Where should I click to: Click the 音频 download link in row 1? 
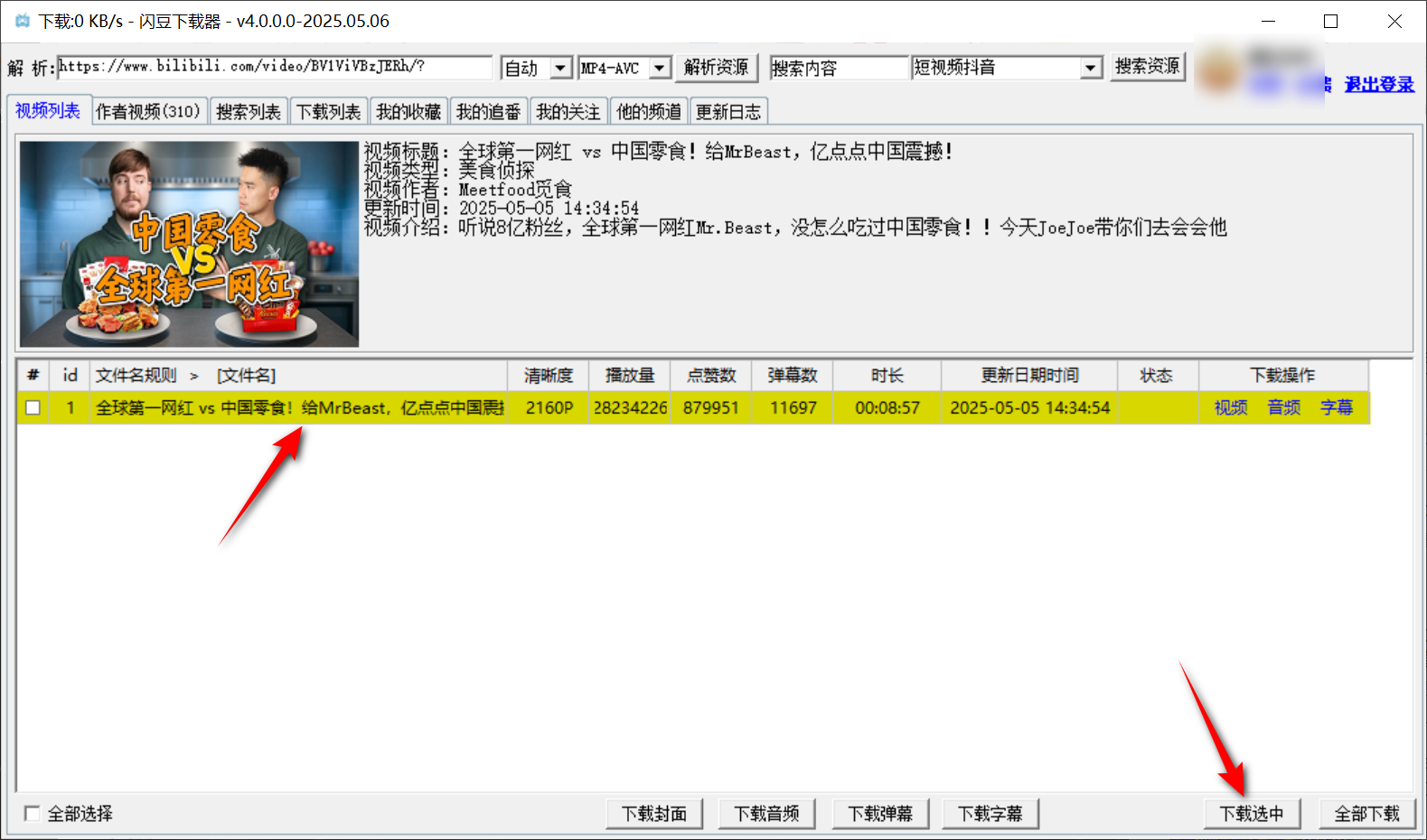point(1284,407)
